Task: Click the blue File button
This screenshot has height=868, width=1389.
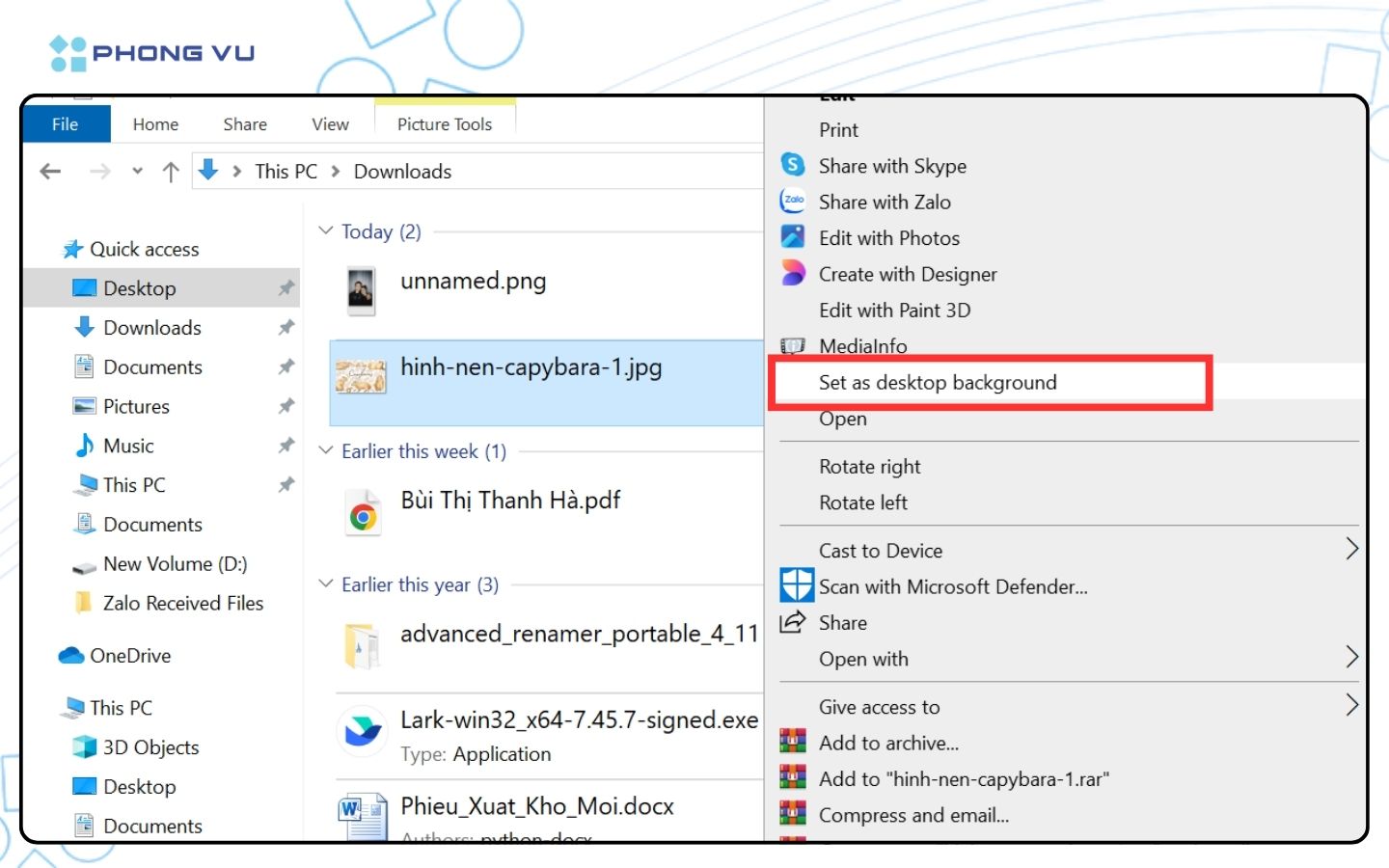Action: (x=66, y=124)
